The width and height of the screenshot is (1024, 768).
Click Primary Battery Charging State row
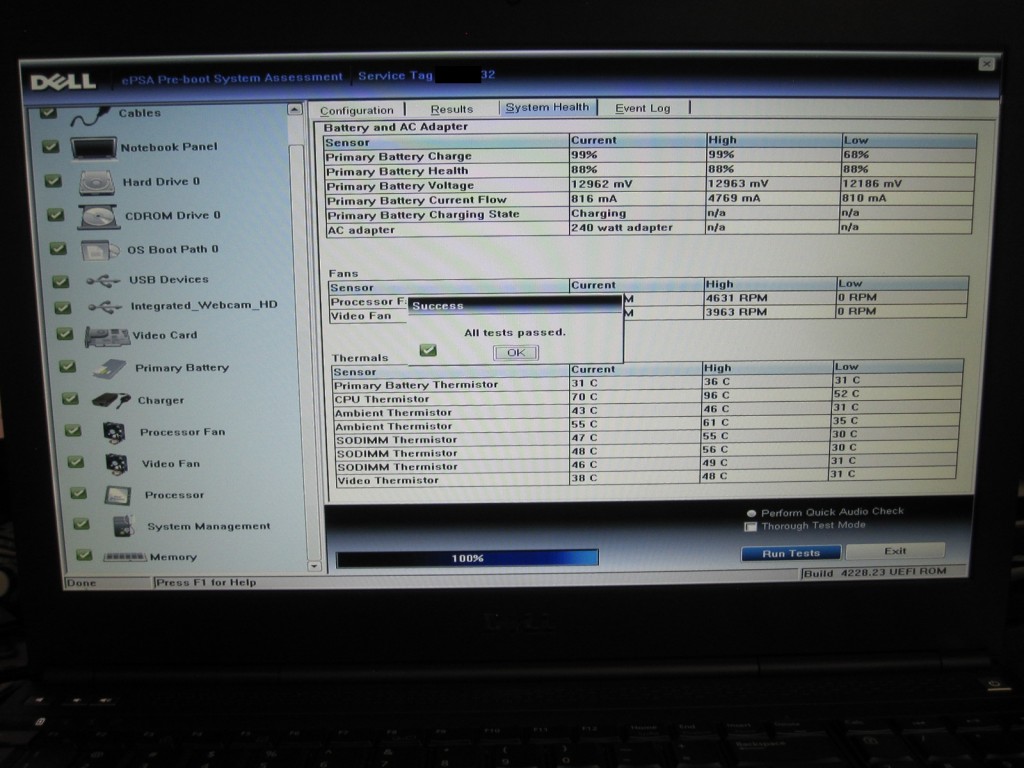[649, 214]
